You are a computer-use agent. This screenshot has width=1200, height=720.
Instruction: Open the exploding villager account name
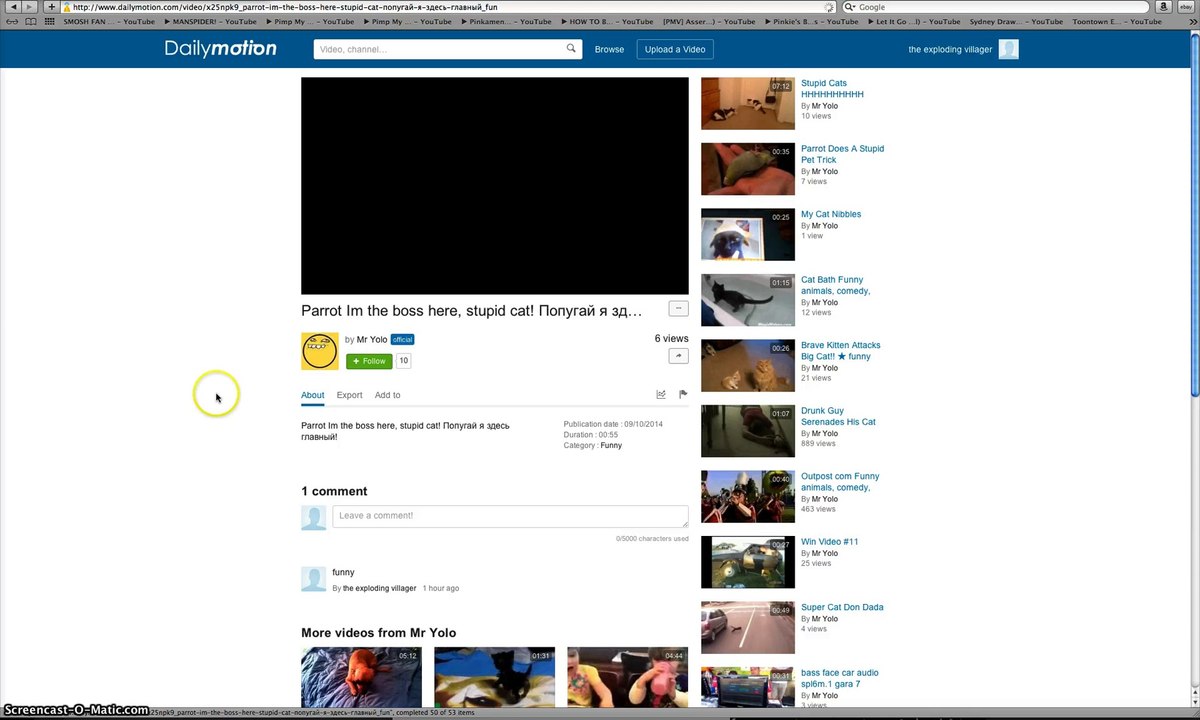pos(950,49)
